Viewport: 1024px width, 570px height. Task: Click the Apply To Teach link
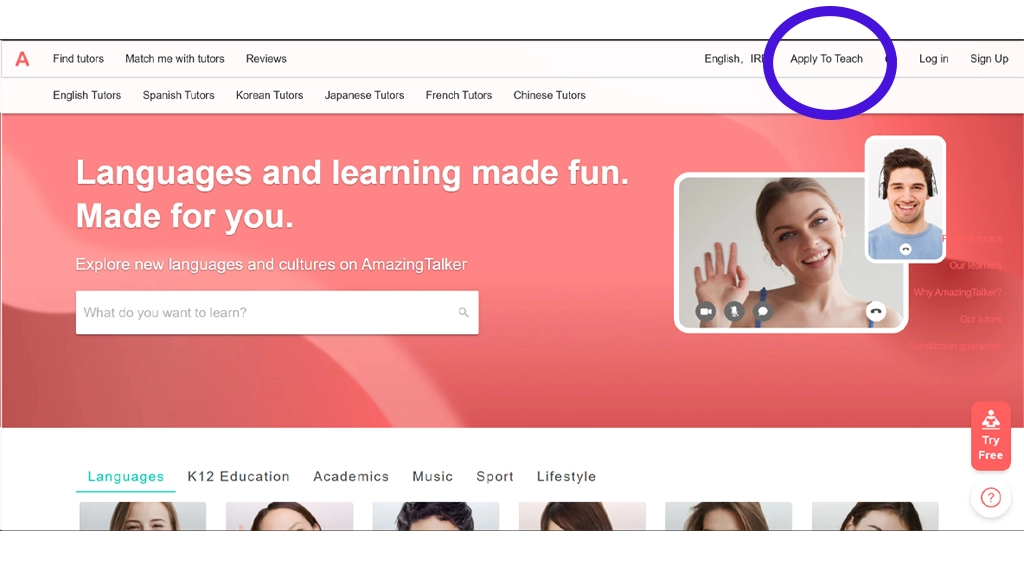tap(826, 59)
